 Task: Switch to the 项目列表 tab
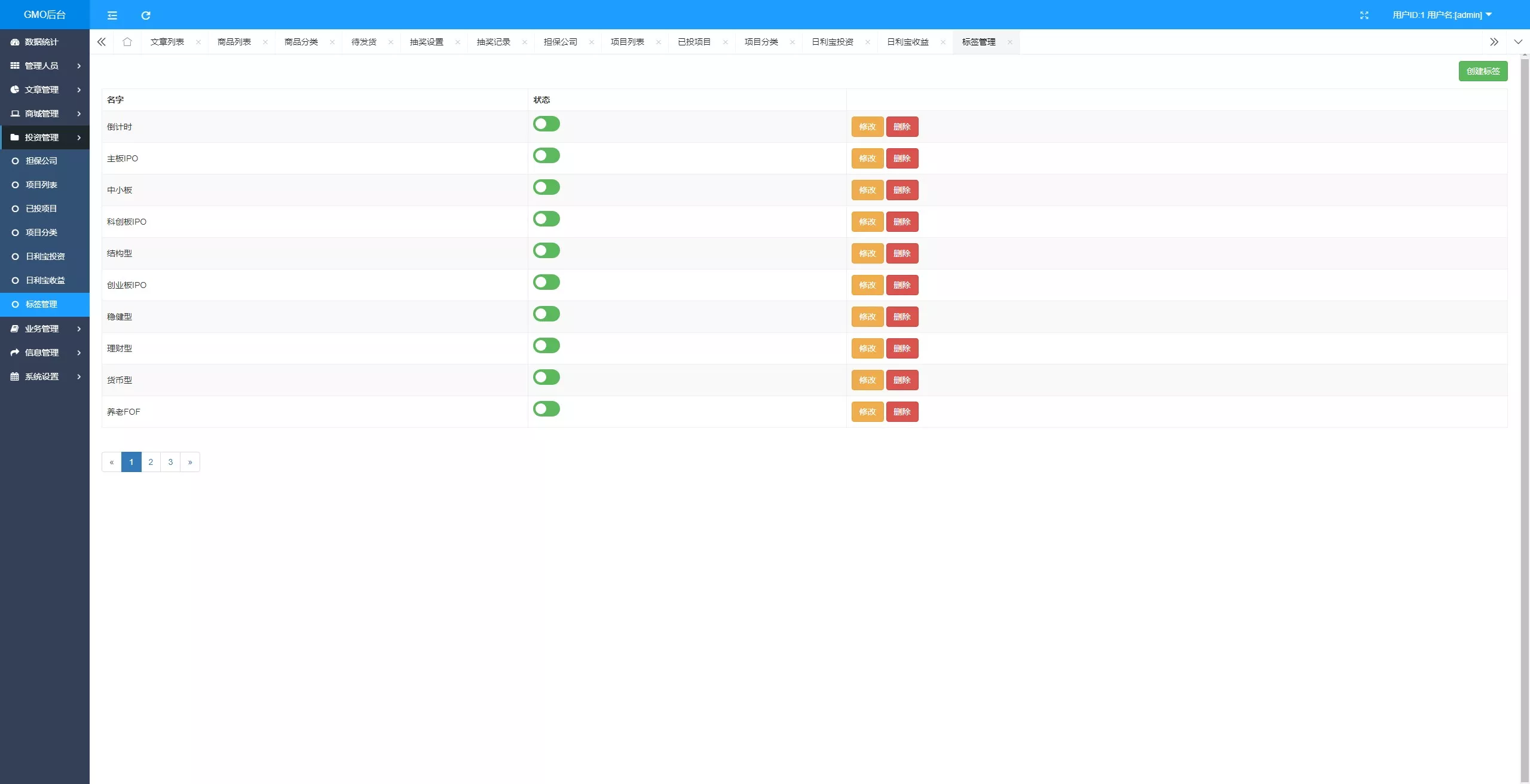(627, 42)
